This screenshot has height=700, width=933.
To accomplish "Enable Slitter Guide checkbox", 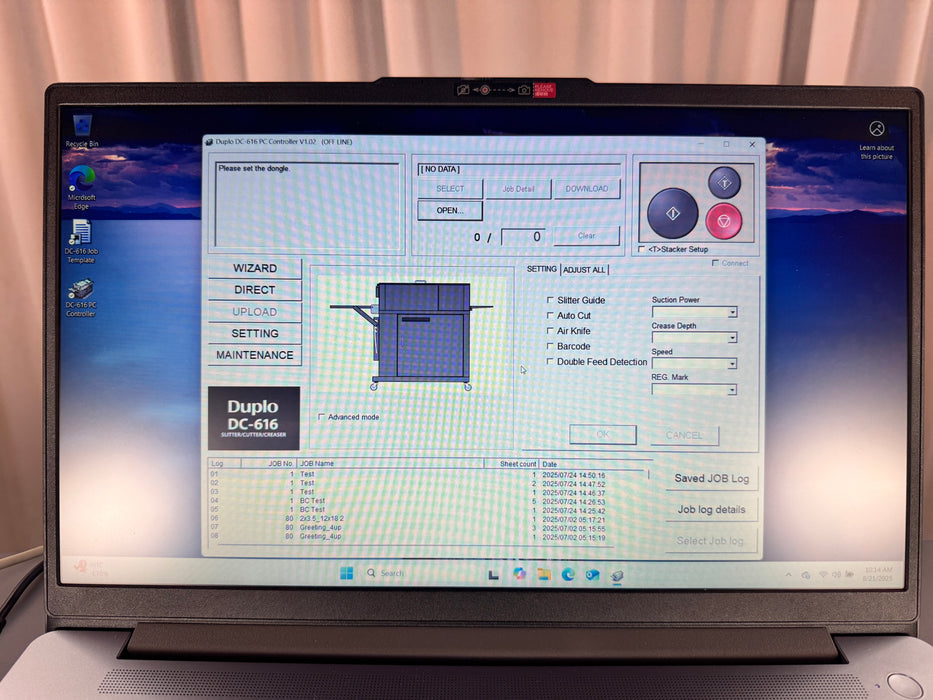I will click(550, 300).
